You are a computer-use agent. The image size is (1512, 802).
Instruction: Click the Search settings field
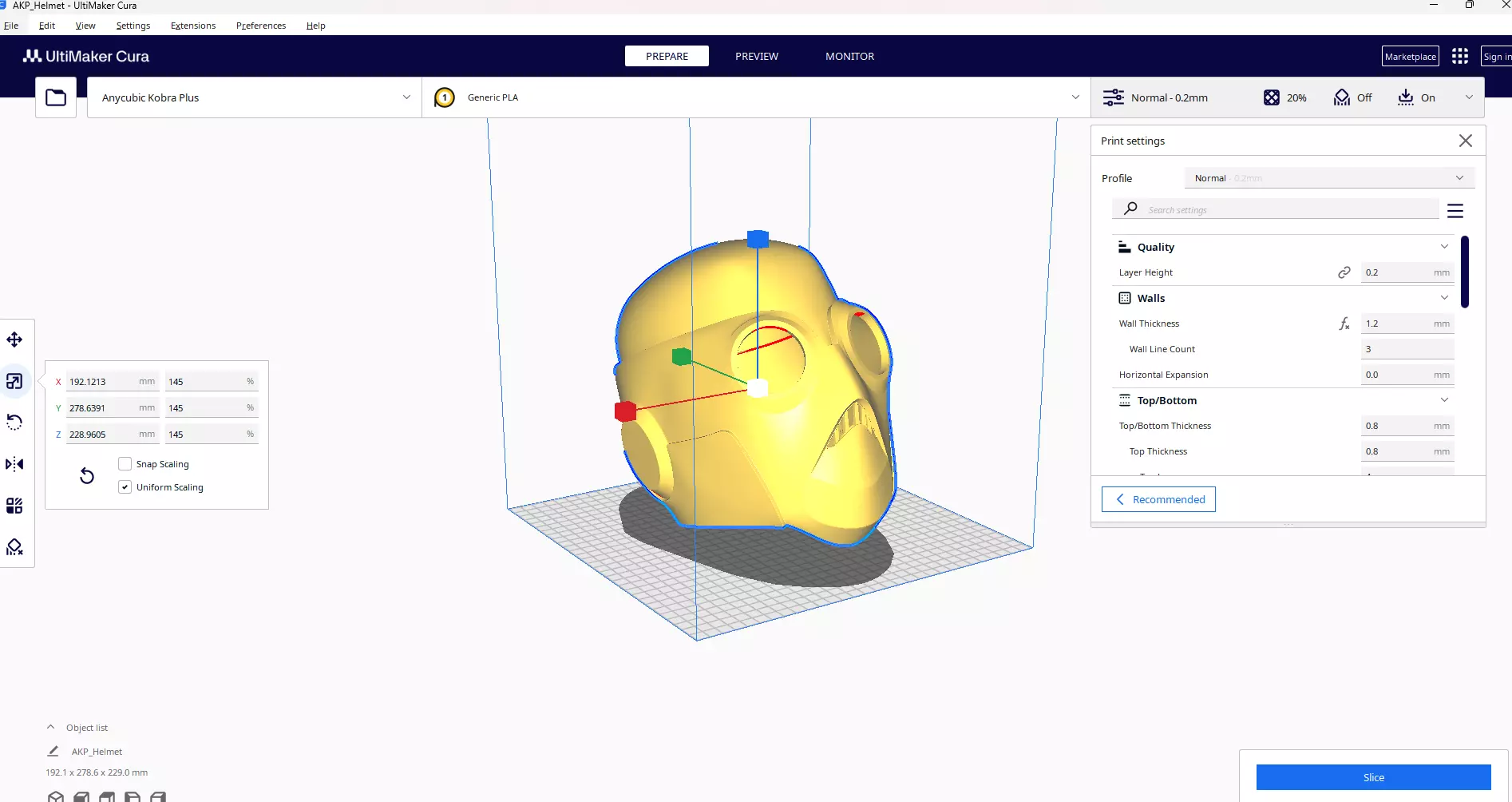[x=1276, y=209]
